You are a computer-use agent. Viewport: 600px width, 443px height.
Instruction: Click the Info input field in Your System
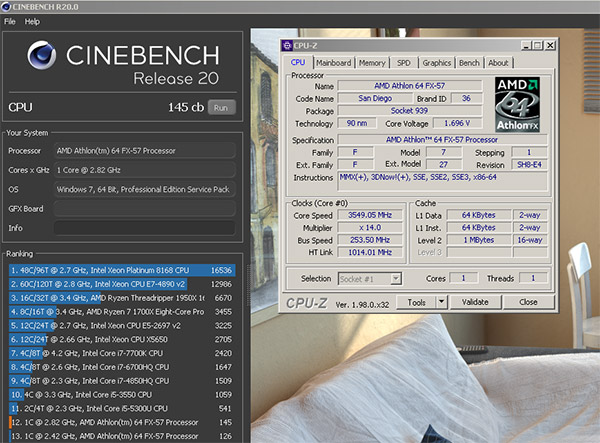pos(144,228)
